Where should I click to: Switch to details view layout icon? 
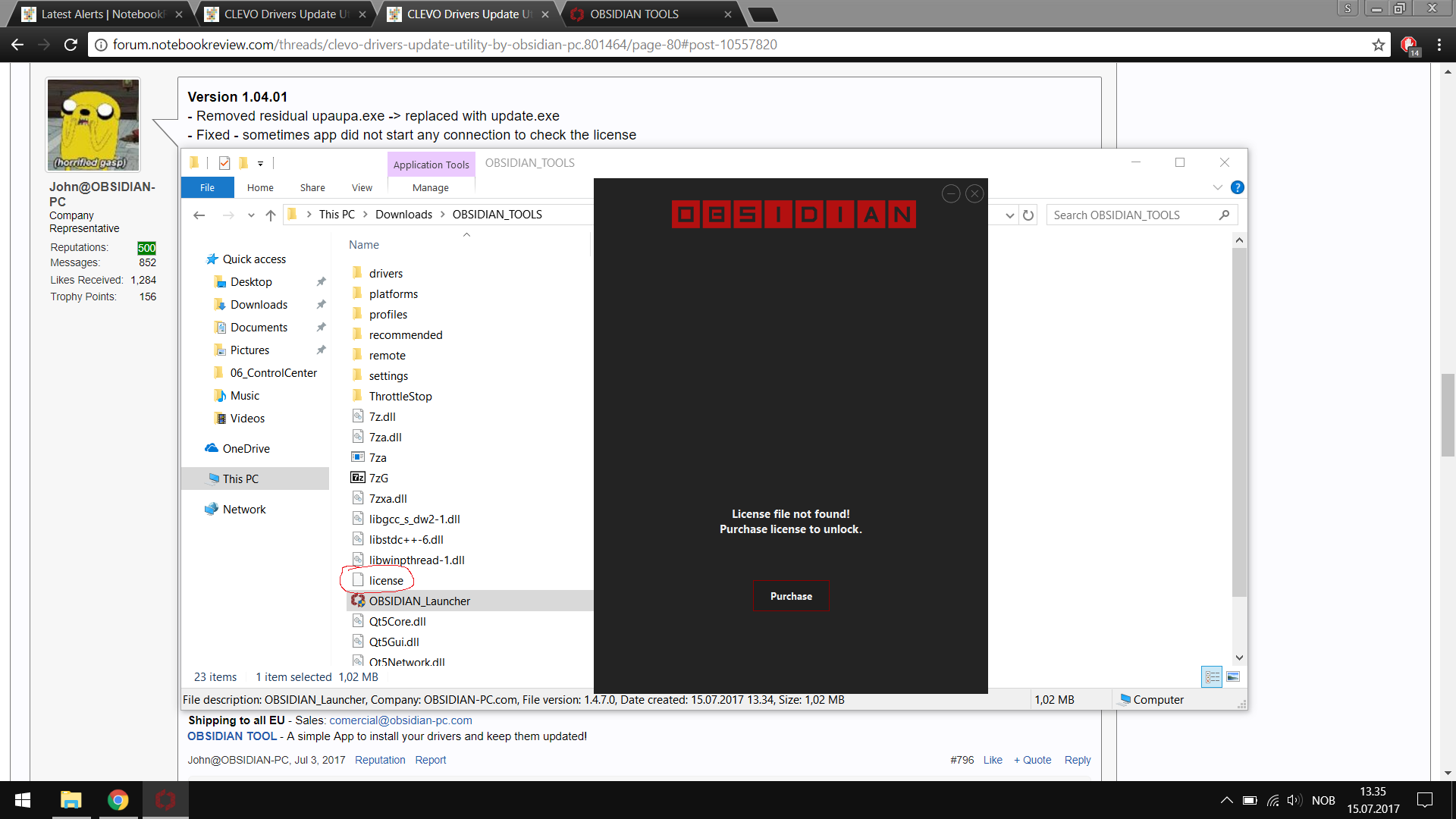[x=1212, y=677]
